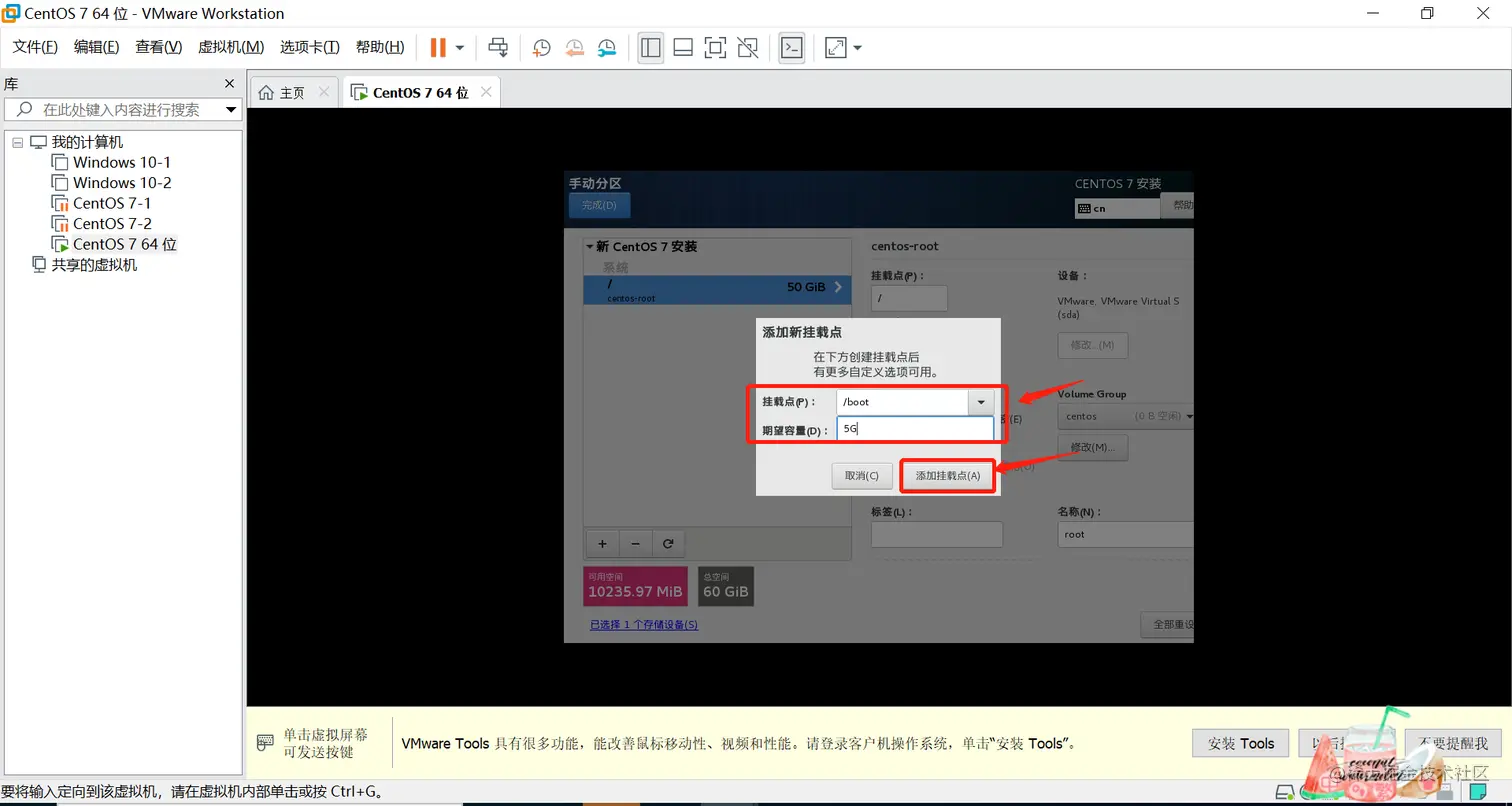This screenshot has height=806, width=1512.
Task: Open the 挂载点 dropdown arrow in dialog
Action: click(x=981, y=402)
